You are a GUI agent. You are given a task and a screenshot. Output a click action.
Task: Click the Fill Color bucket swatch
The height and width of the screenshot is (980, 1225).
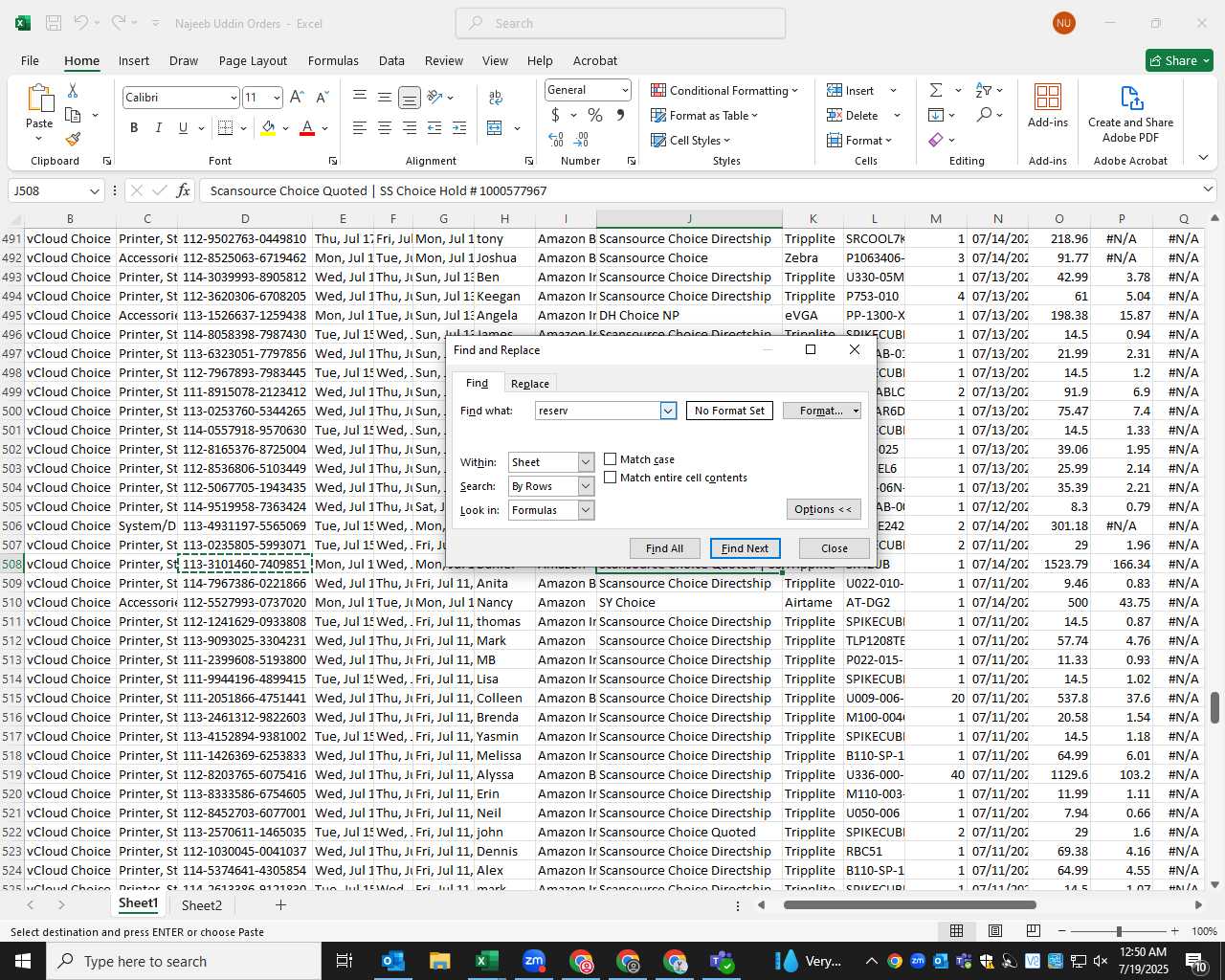pos(268,127)
